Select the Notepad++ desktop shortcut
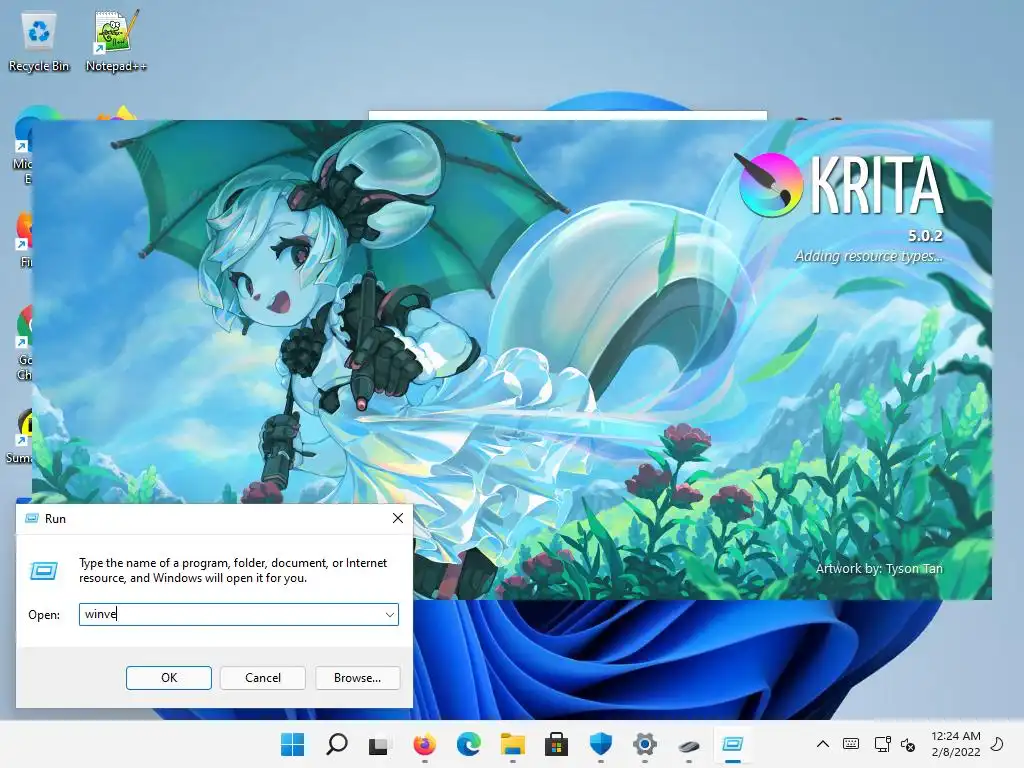This screenshot has width=1024, height=768. (x=116, y=42)
